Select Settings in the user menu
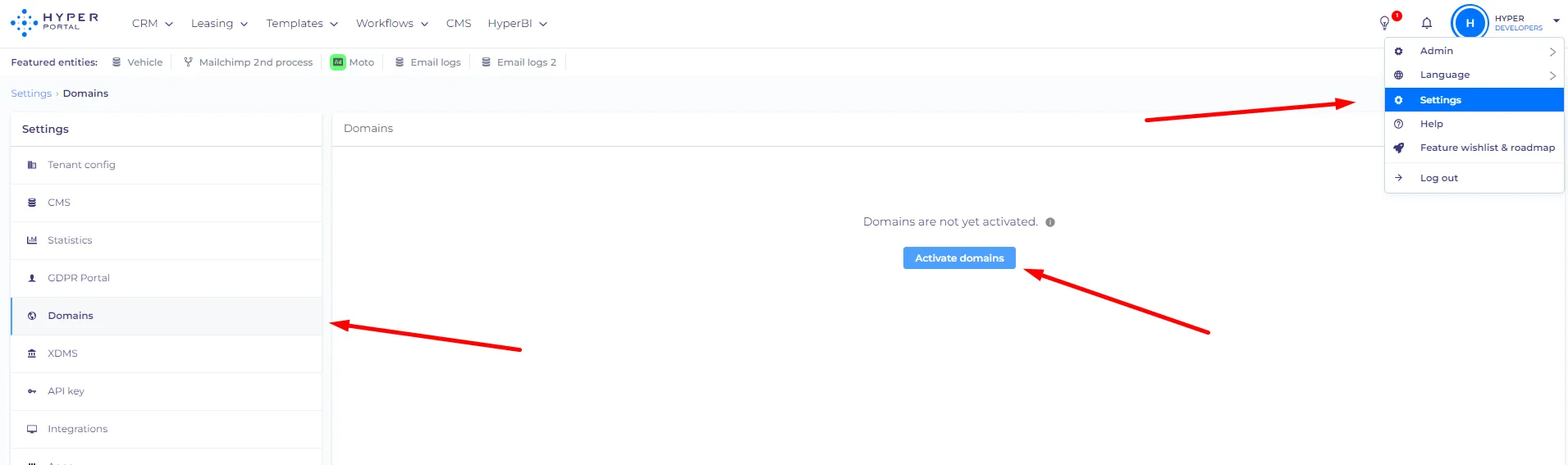This screenshot has height=465, width=1568. [1474, 100]
